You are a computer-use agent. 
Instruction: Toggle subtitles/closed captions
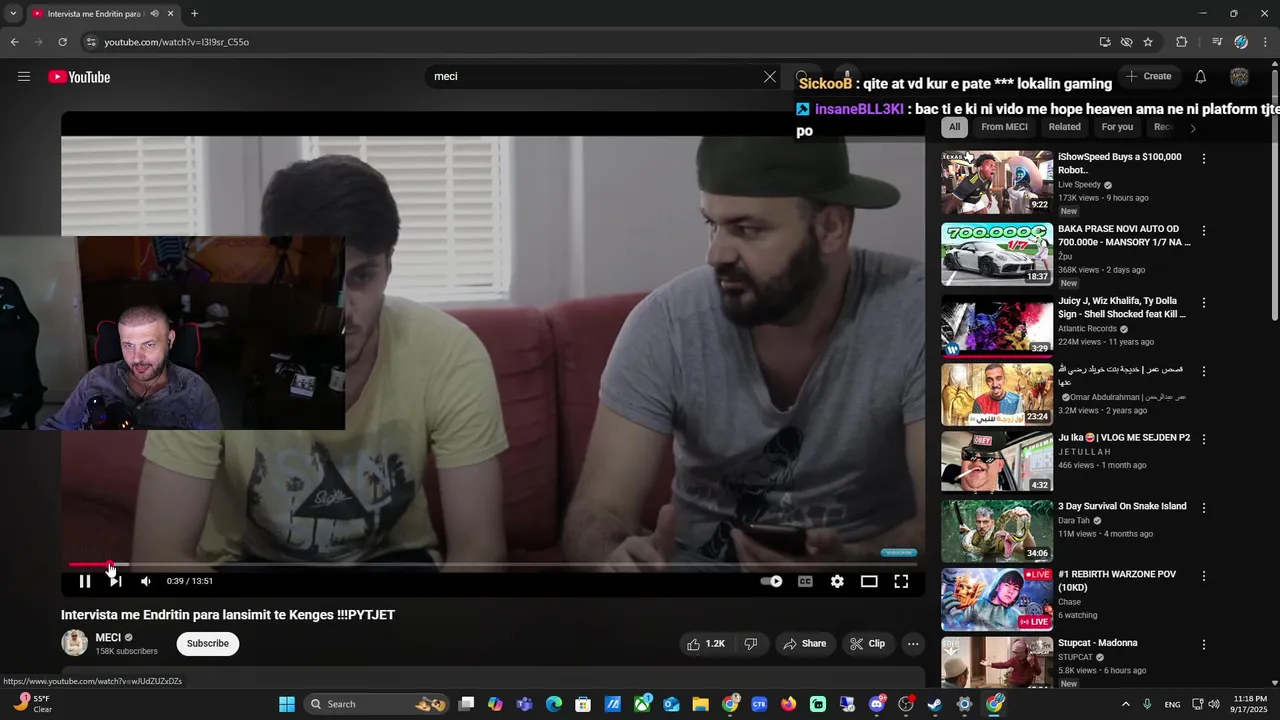[805, 581]
